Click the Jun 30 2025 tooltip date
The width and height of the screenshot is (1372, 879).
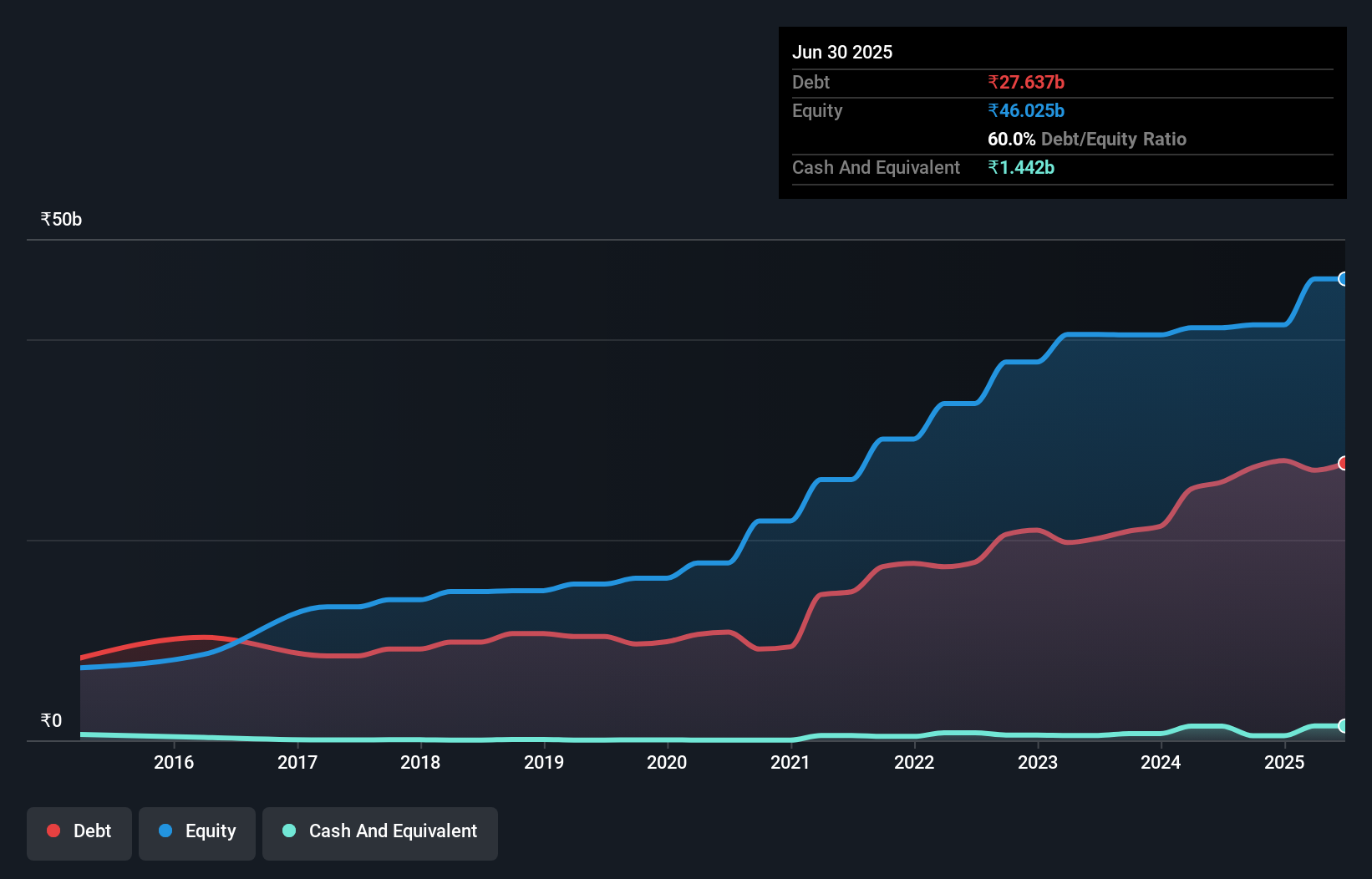pos(842,52)
